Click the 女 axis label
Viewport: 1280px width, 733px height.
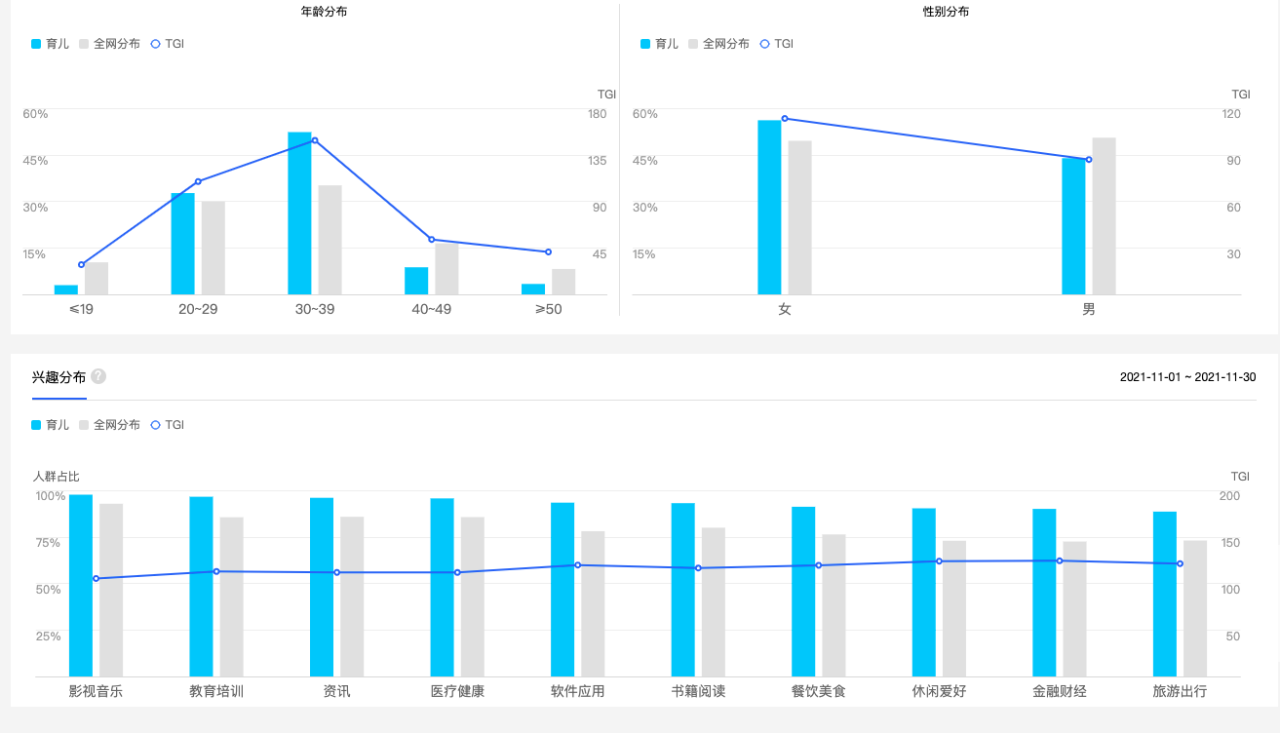[x=785, y=310]
